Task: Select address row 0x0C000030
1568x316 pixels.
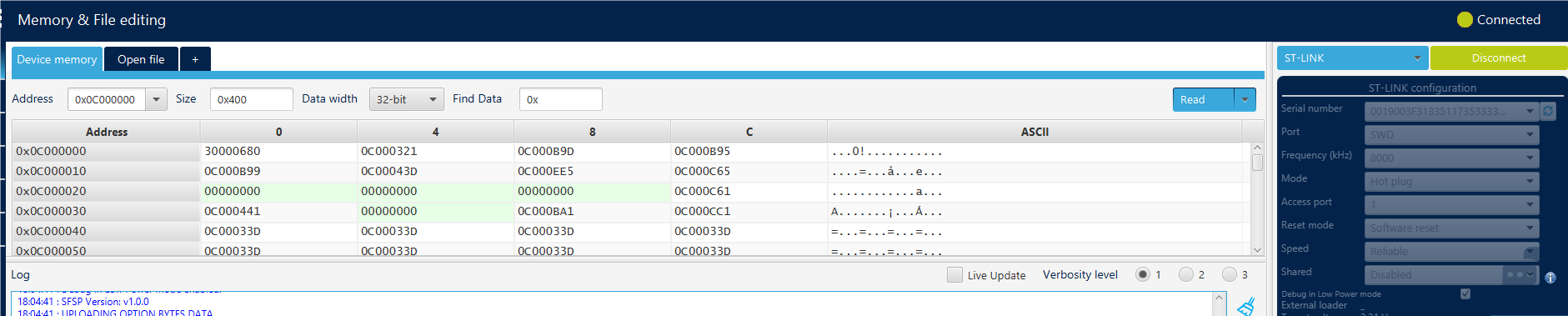Action: coord(106,211)
